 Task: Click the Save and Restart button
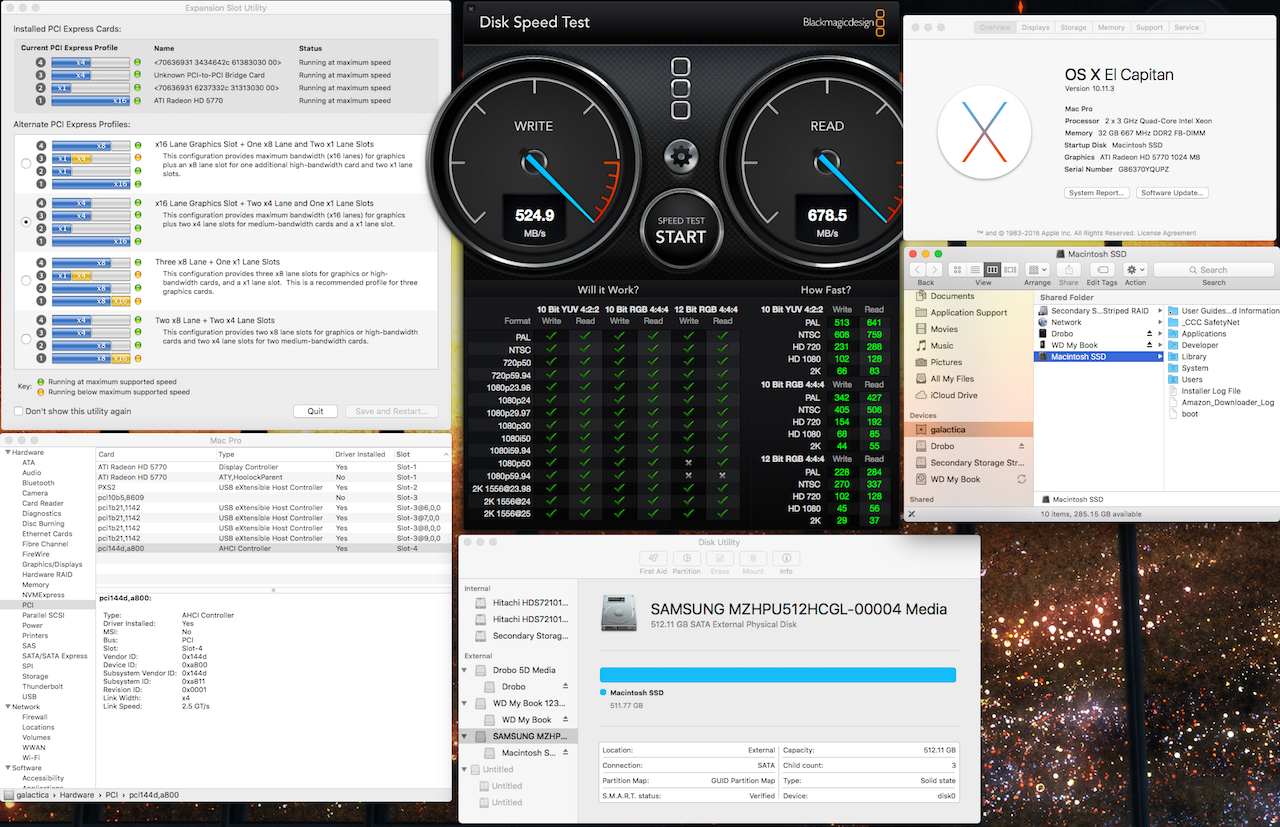coord(392,411)
